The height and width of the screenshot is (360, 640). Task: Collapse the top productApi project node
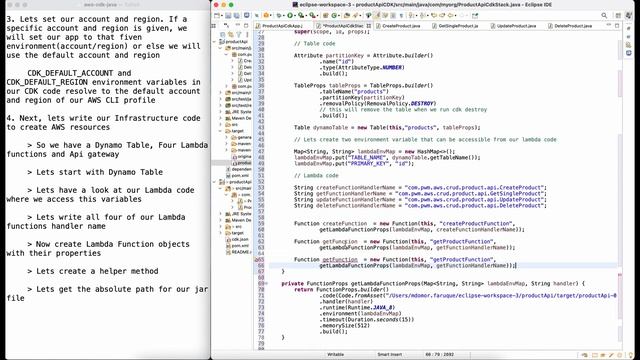(215, 42)
